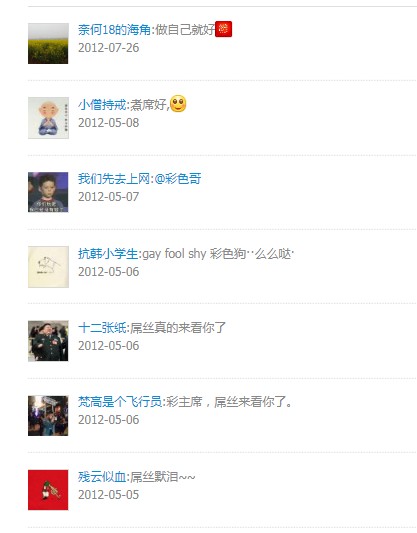Click the username link 抗韩小学生

pos(108,254)
